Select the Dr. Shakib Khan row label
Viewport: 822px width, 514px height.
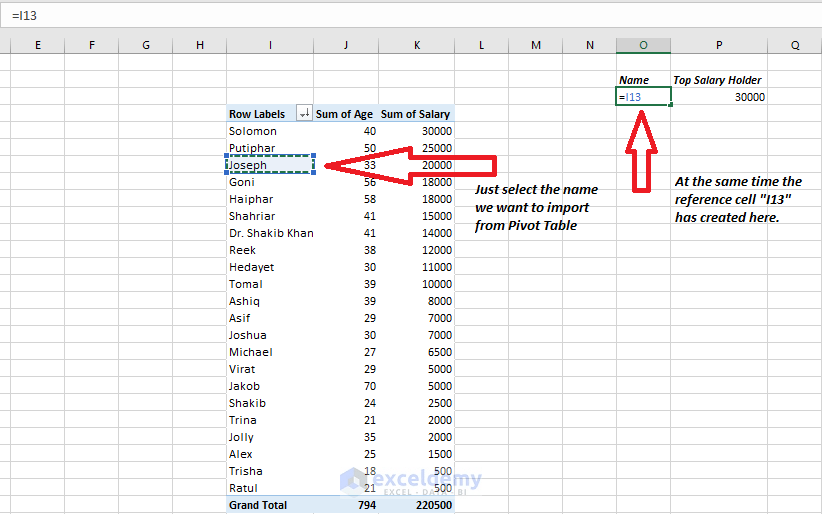point(270,233)
